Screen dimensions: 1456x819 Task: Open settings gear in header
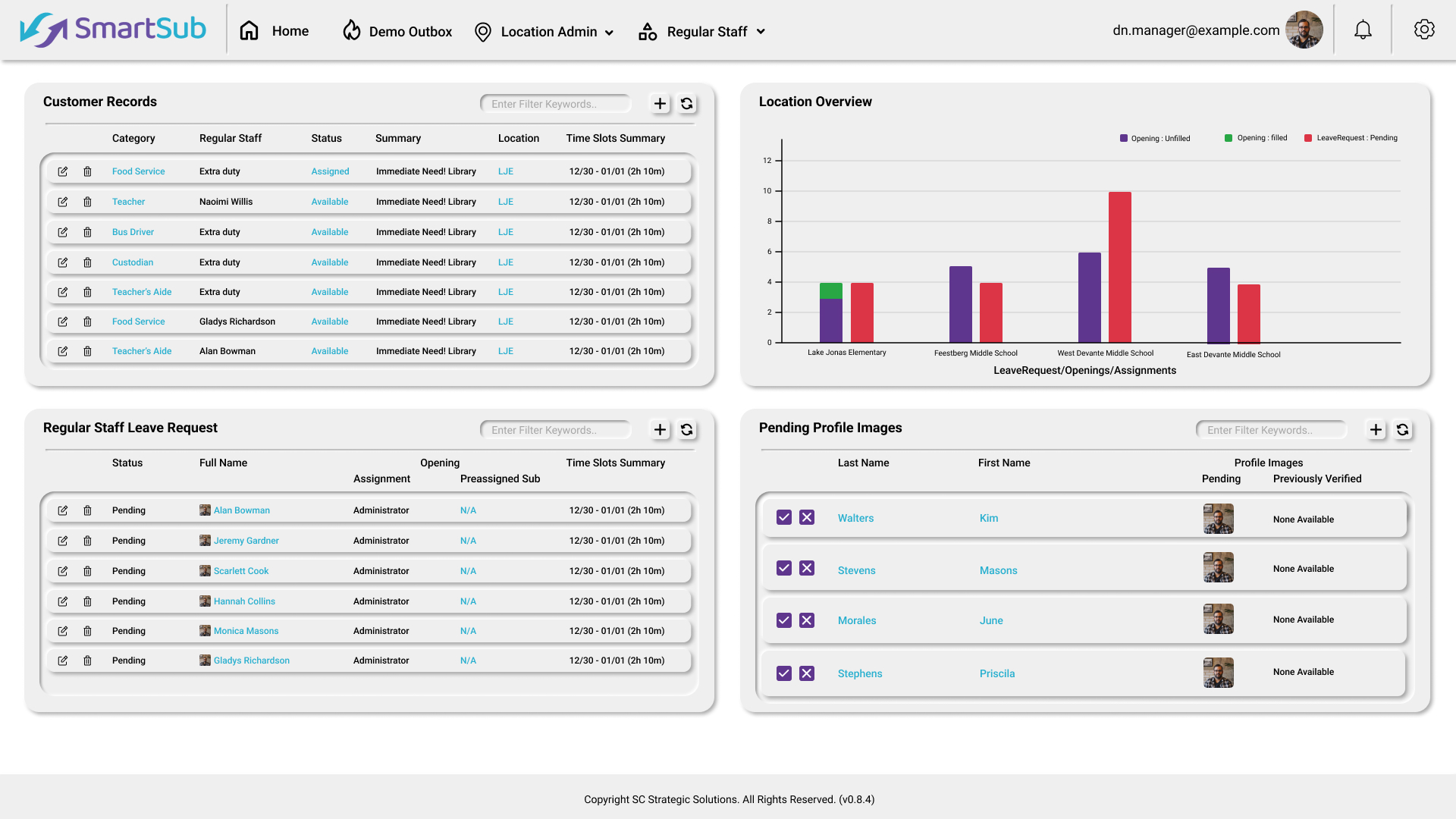coord(1423,30)
